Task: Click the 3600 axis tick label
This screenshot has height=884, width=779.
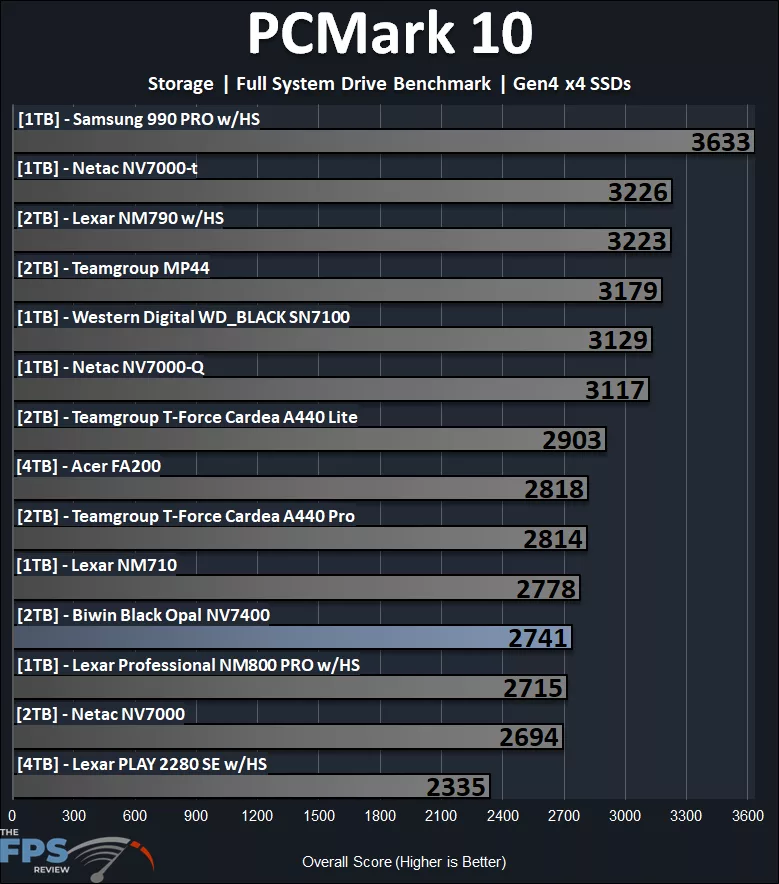Action: [747, 816]
